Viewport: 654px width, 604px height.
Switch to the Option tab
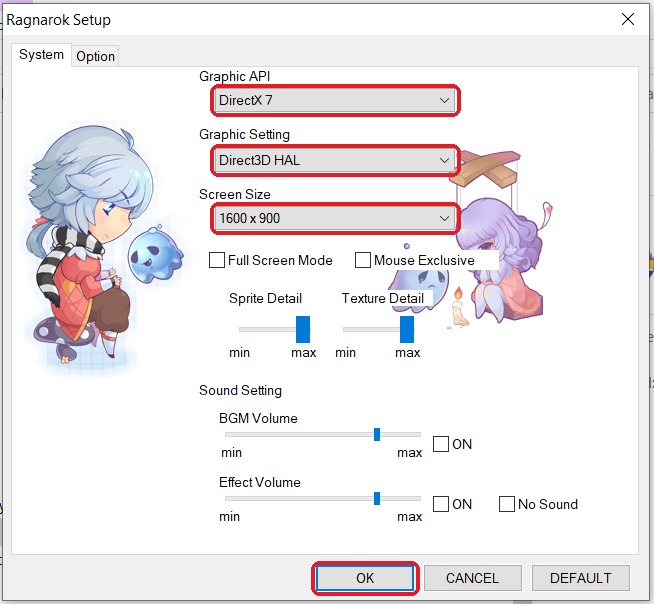[95, 56]
